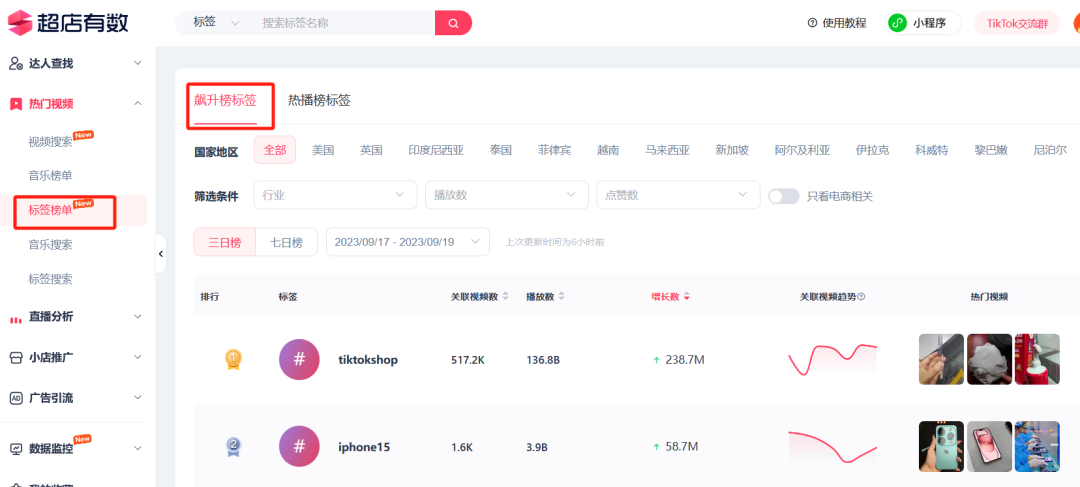Click the 数据监控 monitor icon
This screenshot has height=487, width=1080.
pyautogui.click(x=16, y=448)
